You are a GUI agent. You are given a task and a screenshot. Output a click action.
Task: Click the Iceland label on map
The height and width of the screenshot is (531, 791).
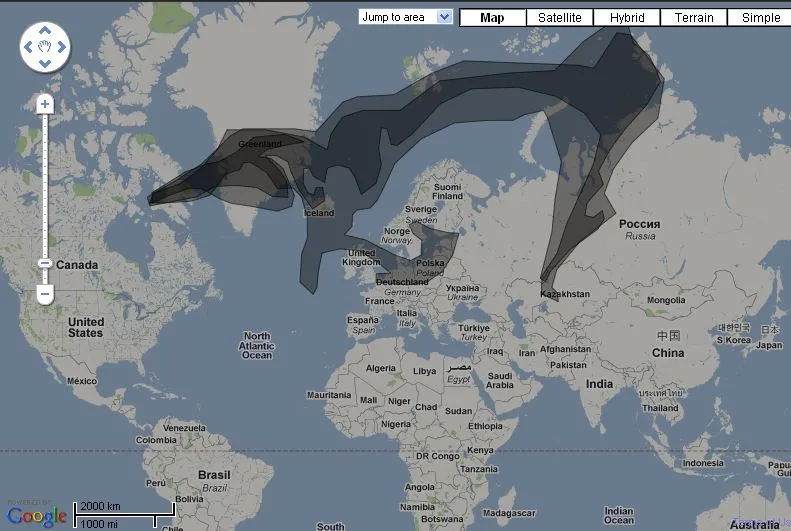[319, 213]
